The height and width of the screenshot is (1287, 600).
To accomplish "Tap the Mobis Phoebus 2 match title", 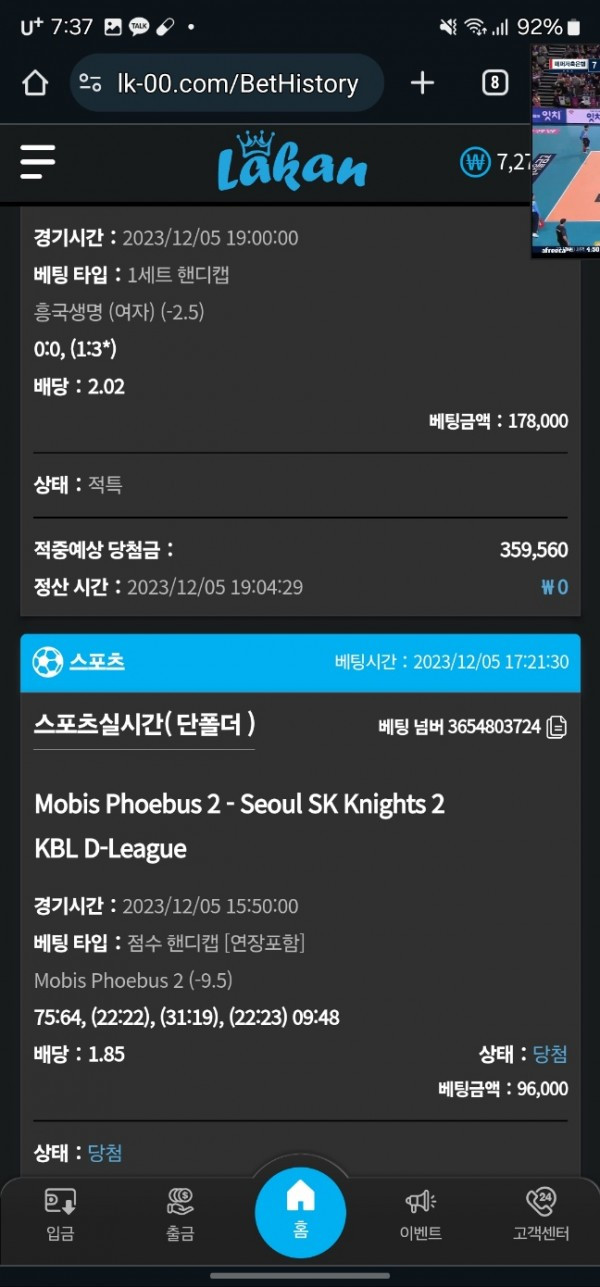I will coord(240,804).
